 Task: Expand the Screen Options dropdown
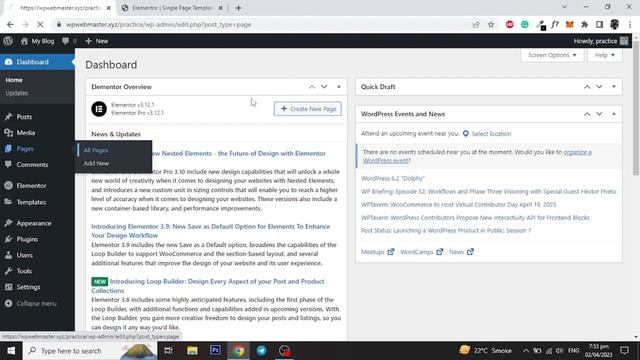coord(552,55)
